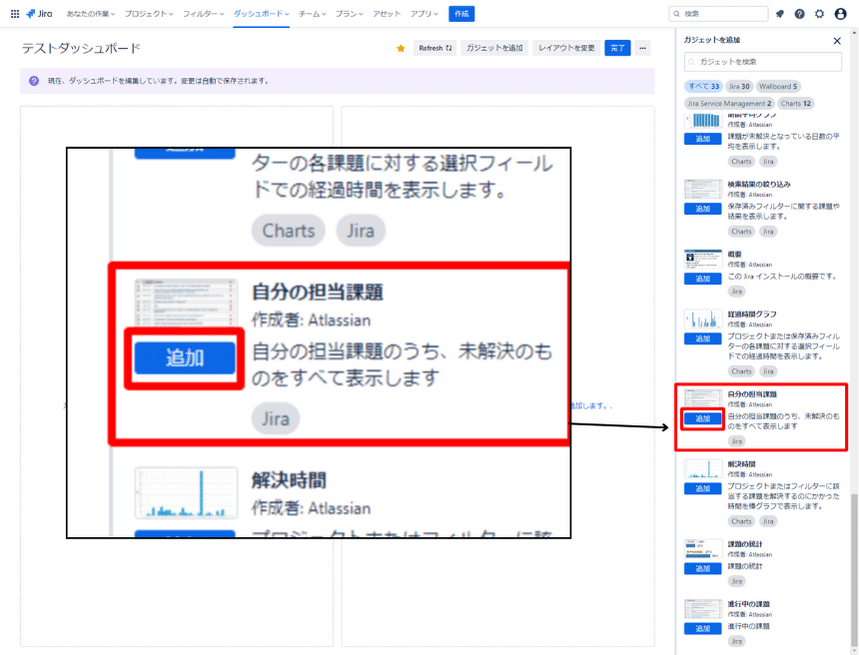Click the blue 完了 button
This screenshot has height=655, width=859.
[x=617, y=48]
